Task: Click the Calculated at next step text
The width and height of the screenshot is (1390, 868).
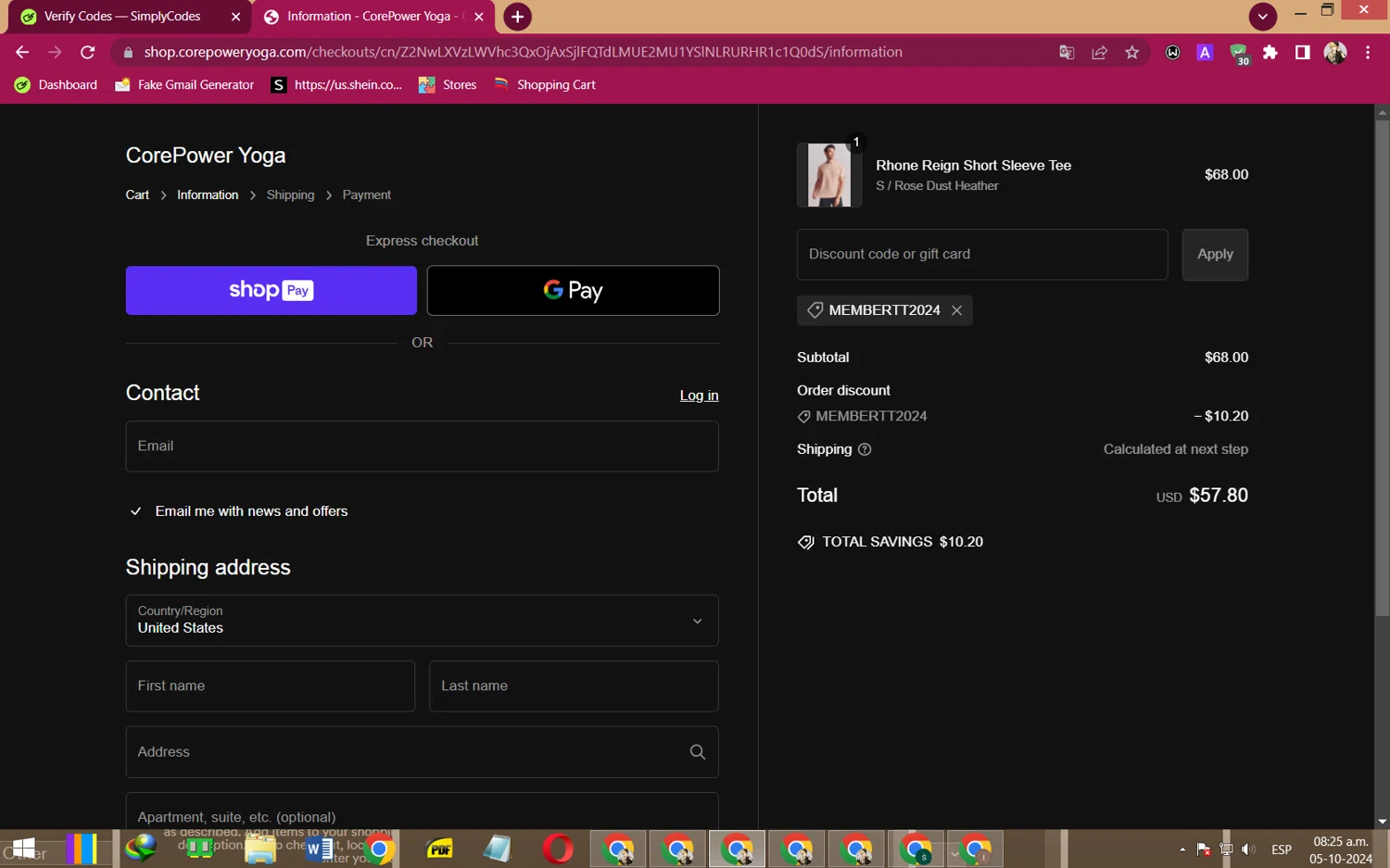Action: (x=1176, y=449)
